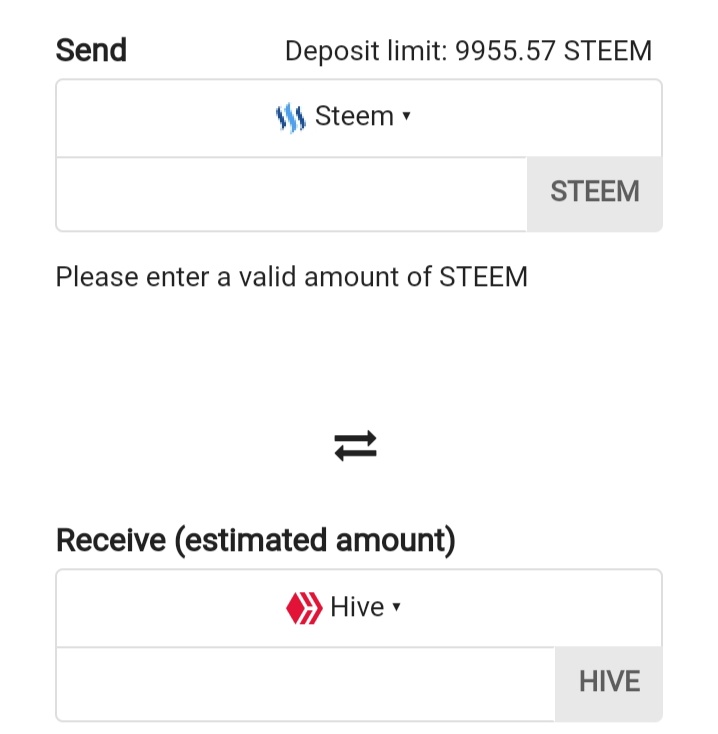Click the 9955.57 limit value
718x734 pixels.
(506, 51)
